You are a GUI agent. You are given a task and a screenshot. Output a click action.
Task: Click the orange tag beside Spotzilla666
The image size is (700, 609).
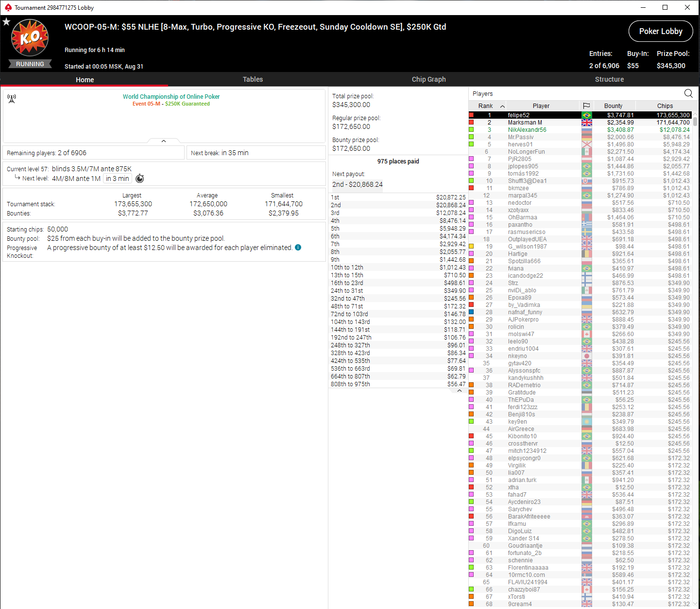(471, 261)
